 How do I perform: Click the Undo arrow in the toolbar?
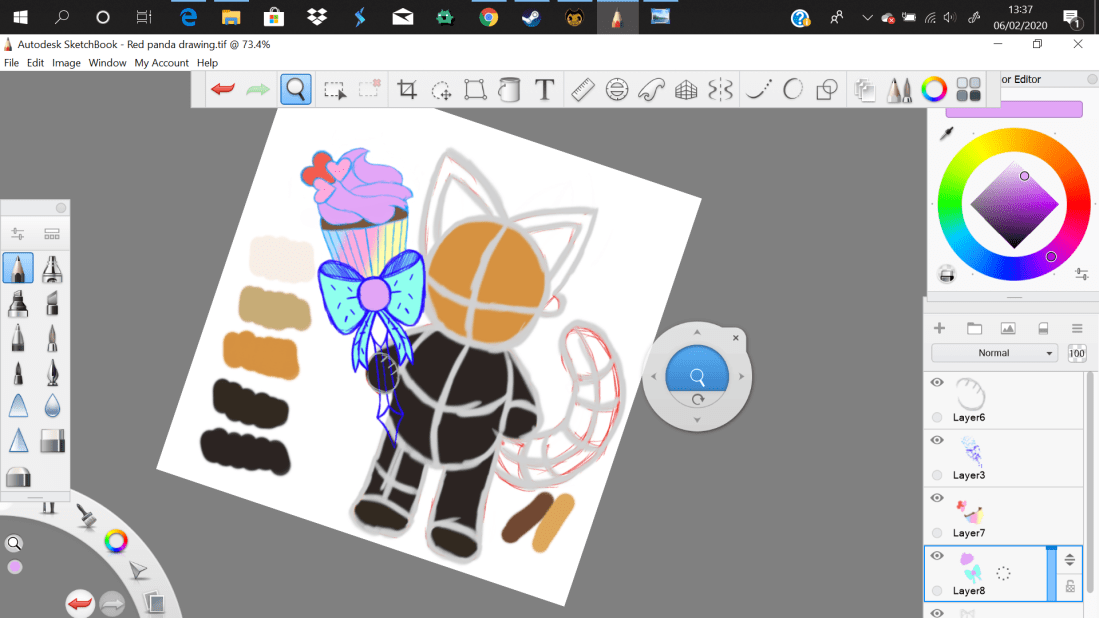(x=221, y=89)
